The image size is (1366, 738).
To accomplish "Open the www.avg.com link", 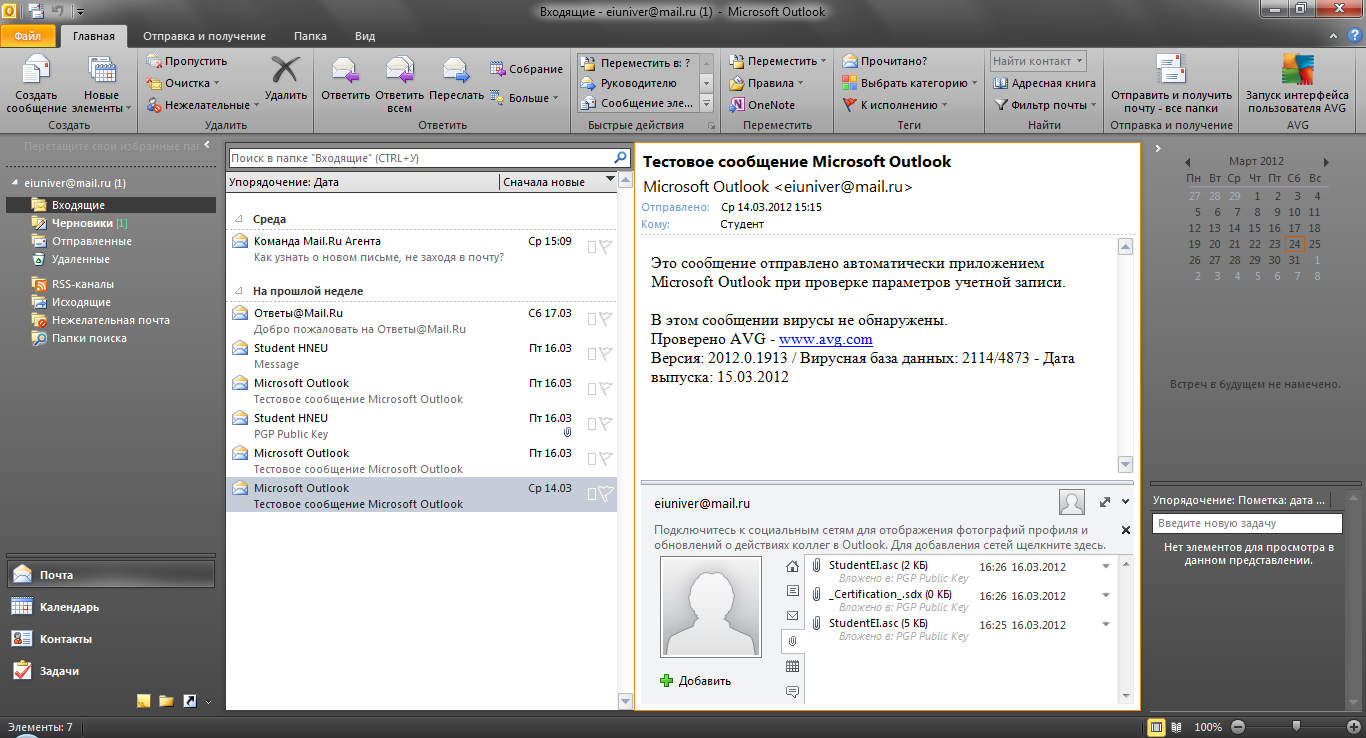I will (826, 339).
